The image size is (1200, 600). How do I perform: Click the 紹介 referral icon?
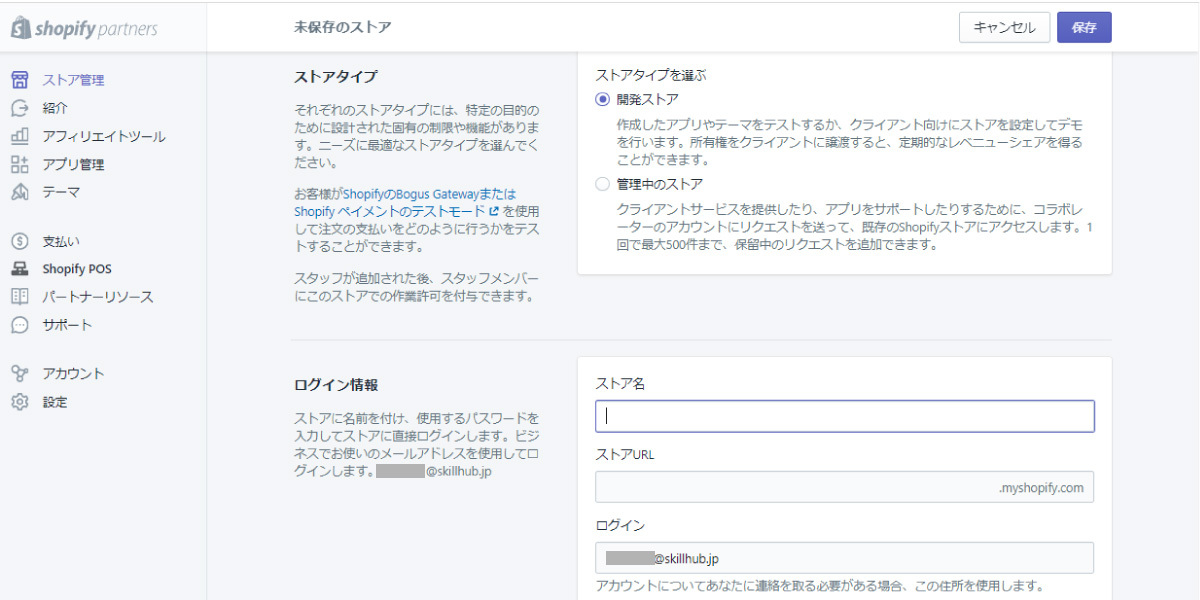20,108
